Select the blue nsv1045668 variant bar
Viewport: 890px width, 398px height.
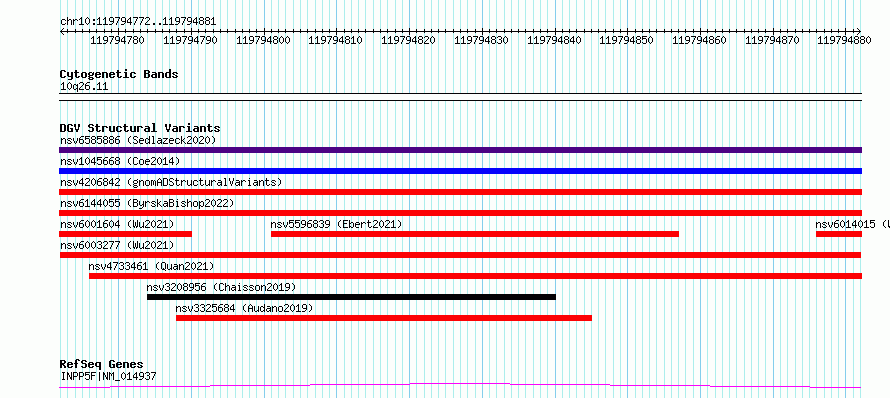coord(460,171)
